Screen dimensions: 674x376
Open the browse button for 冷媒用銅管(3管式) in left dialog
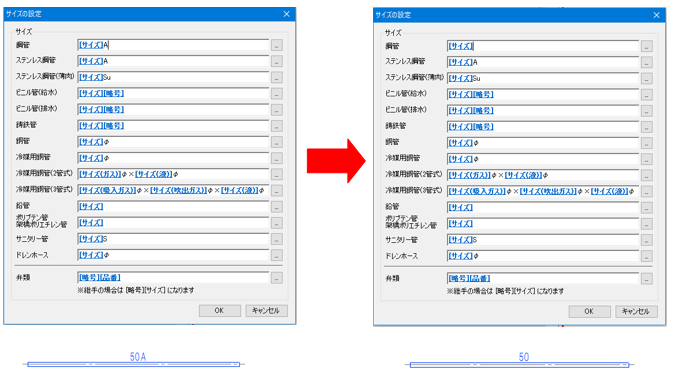click(277, 191)
